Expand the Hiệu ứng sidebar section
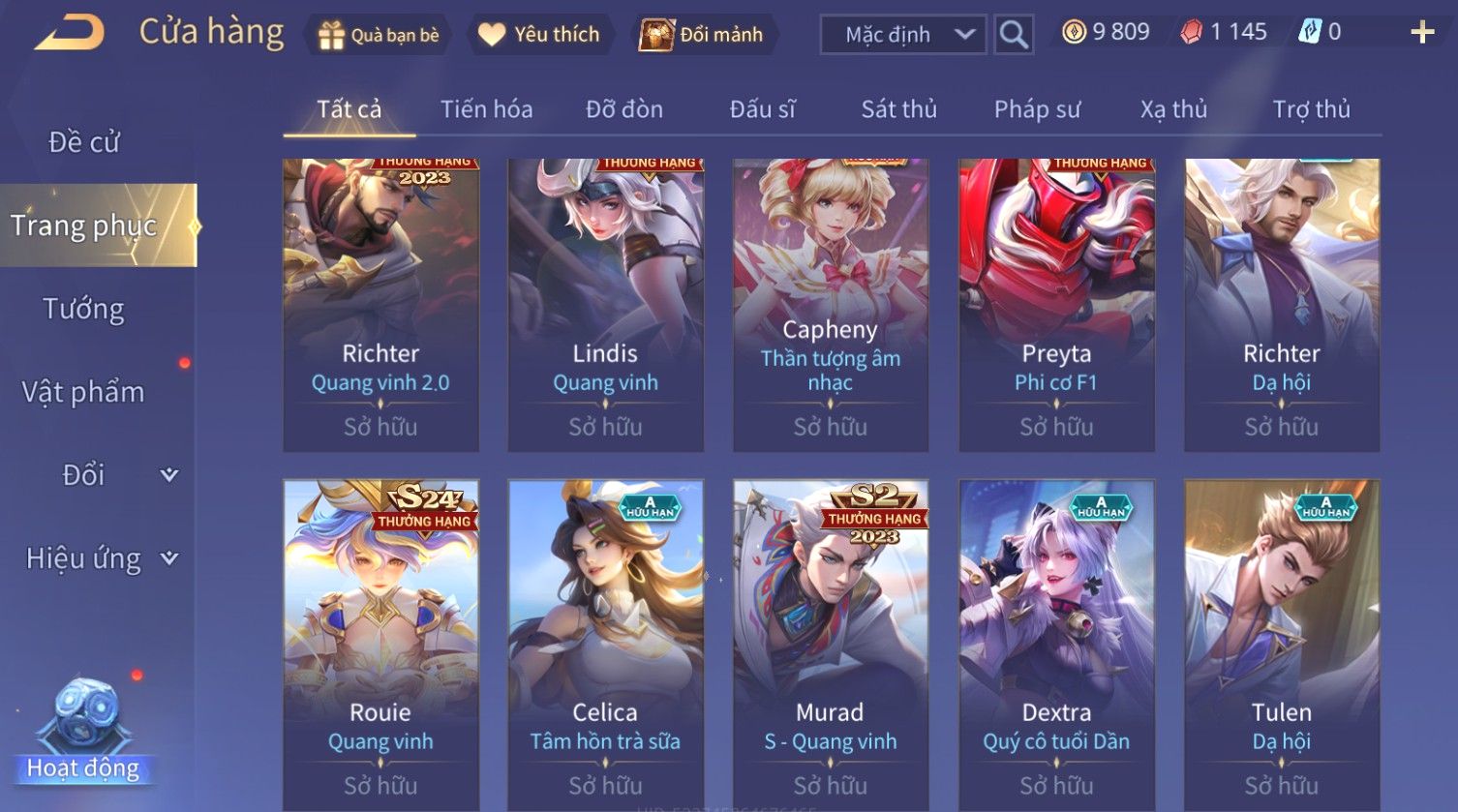This screenshot has height=812, width=1458. point(169,557)
